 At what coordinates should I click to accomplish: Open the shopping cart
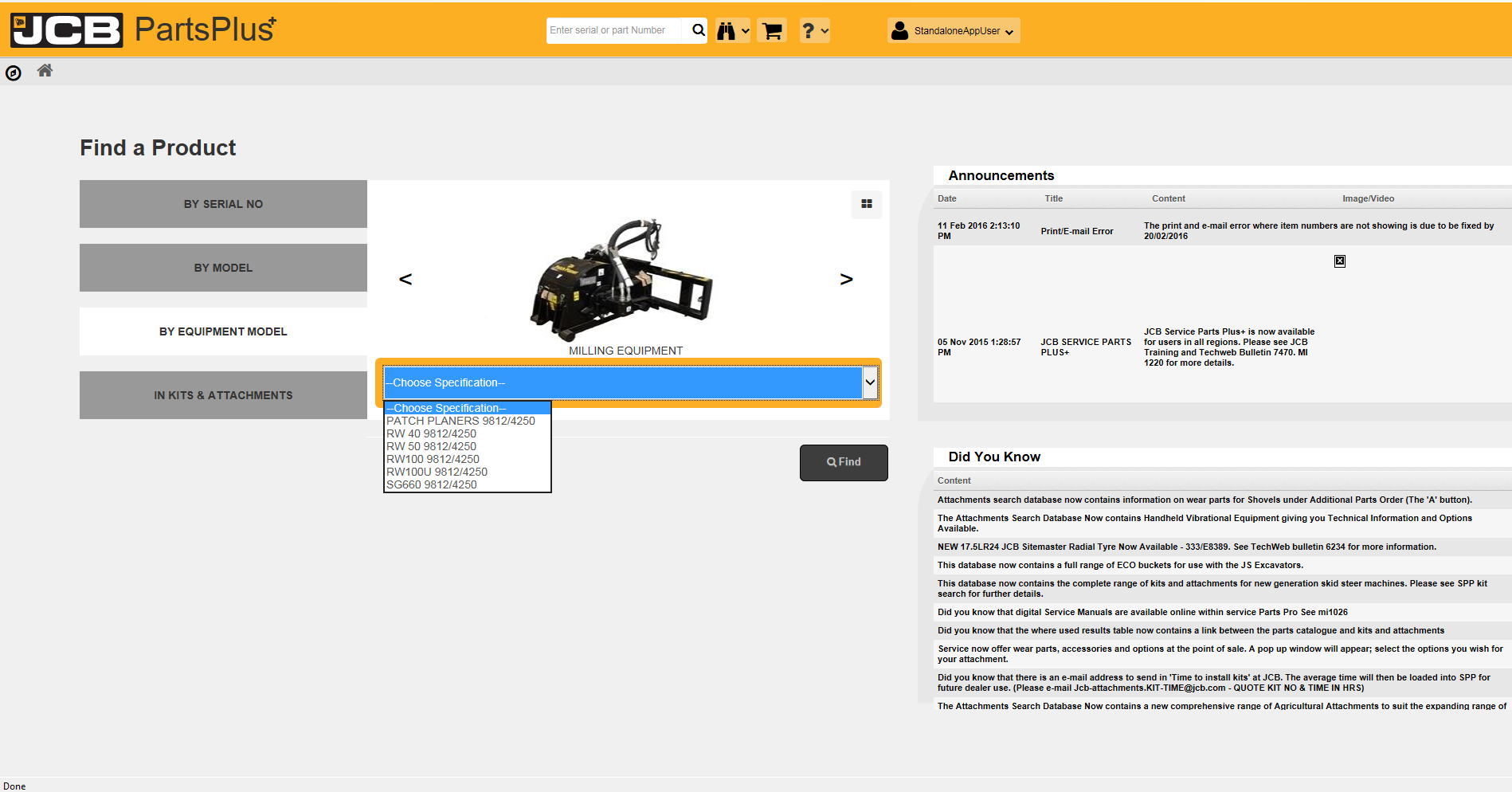point(772,31)
